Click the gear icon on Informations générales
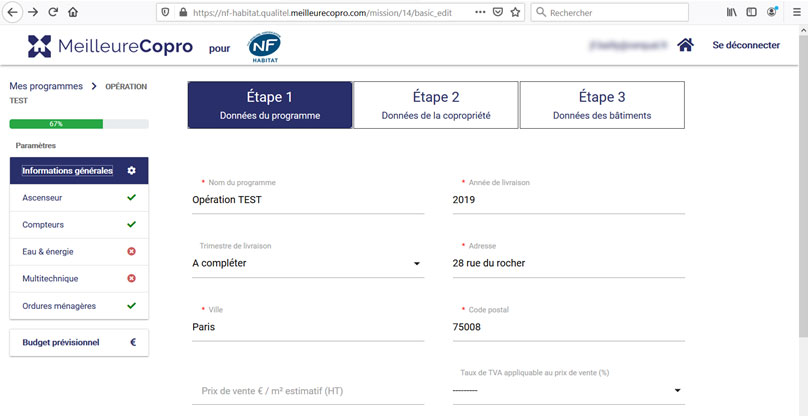808x416 pixels. [131, 171]
